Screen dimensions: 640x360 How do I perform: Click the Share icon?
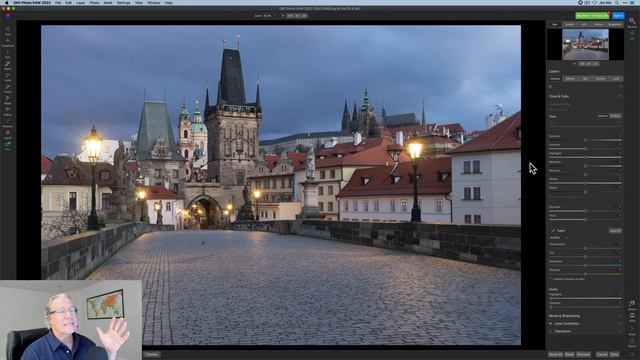pyautogui.click(x=632, y=330)
